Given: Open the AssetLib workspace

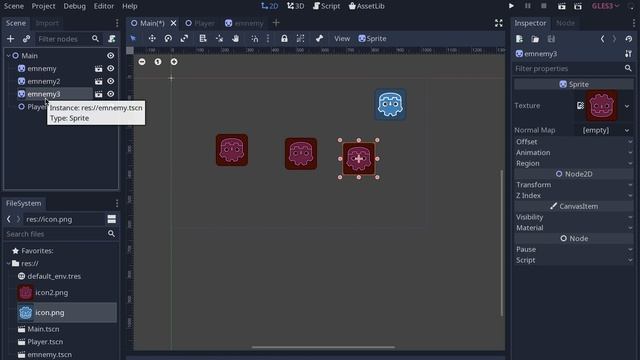Looking at the screenshot, I should [367, 6].
